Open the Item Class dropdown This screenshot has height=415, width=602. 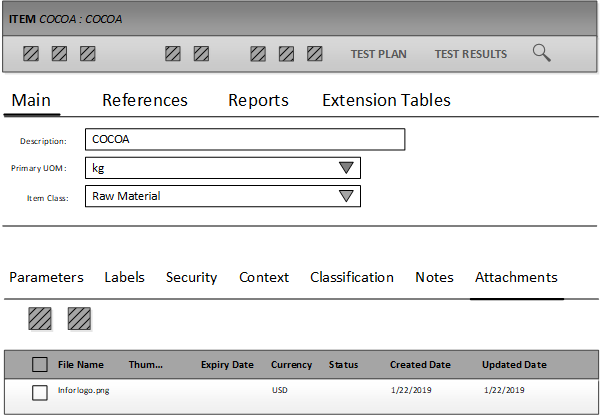pos(346,196)
